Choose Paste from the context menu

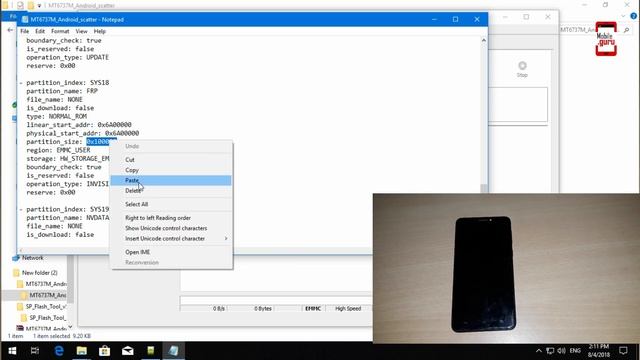[171, 180]
